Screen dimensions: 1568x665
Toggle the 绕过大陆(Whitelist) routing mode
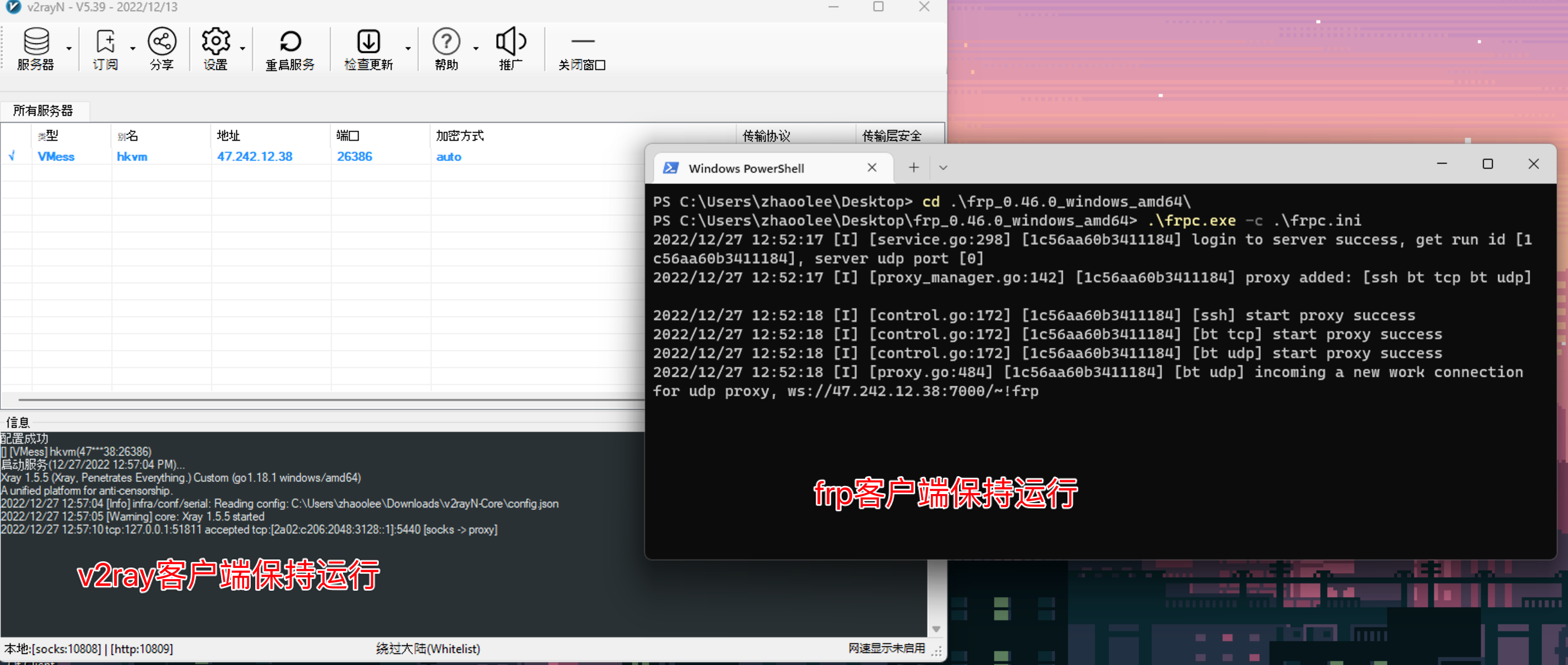[428, 648]
